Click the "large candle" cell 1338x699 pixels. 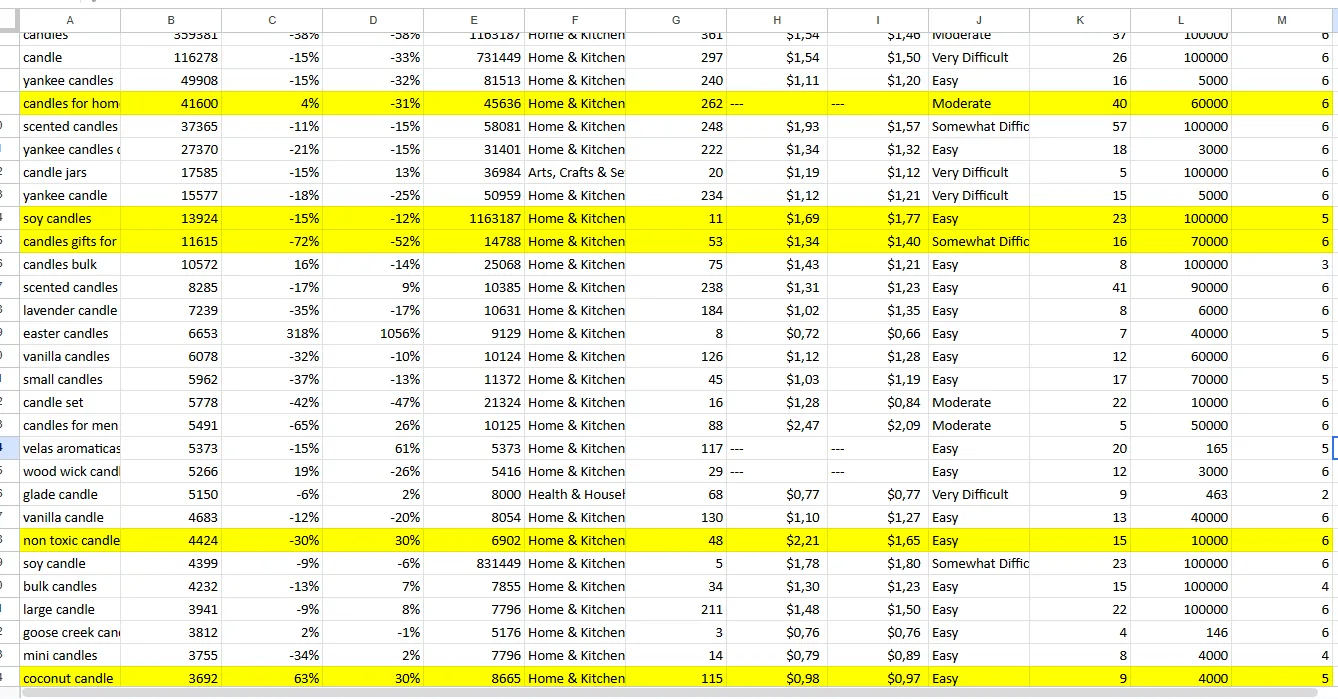point(70,610)
